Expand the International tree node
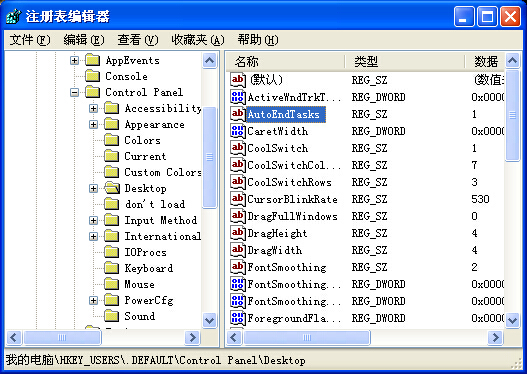Image resolution: width=527 pixels, height=374 pixels. [x=93, y=236]
